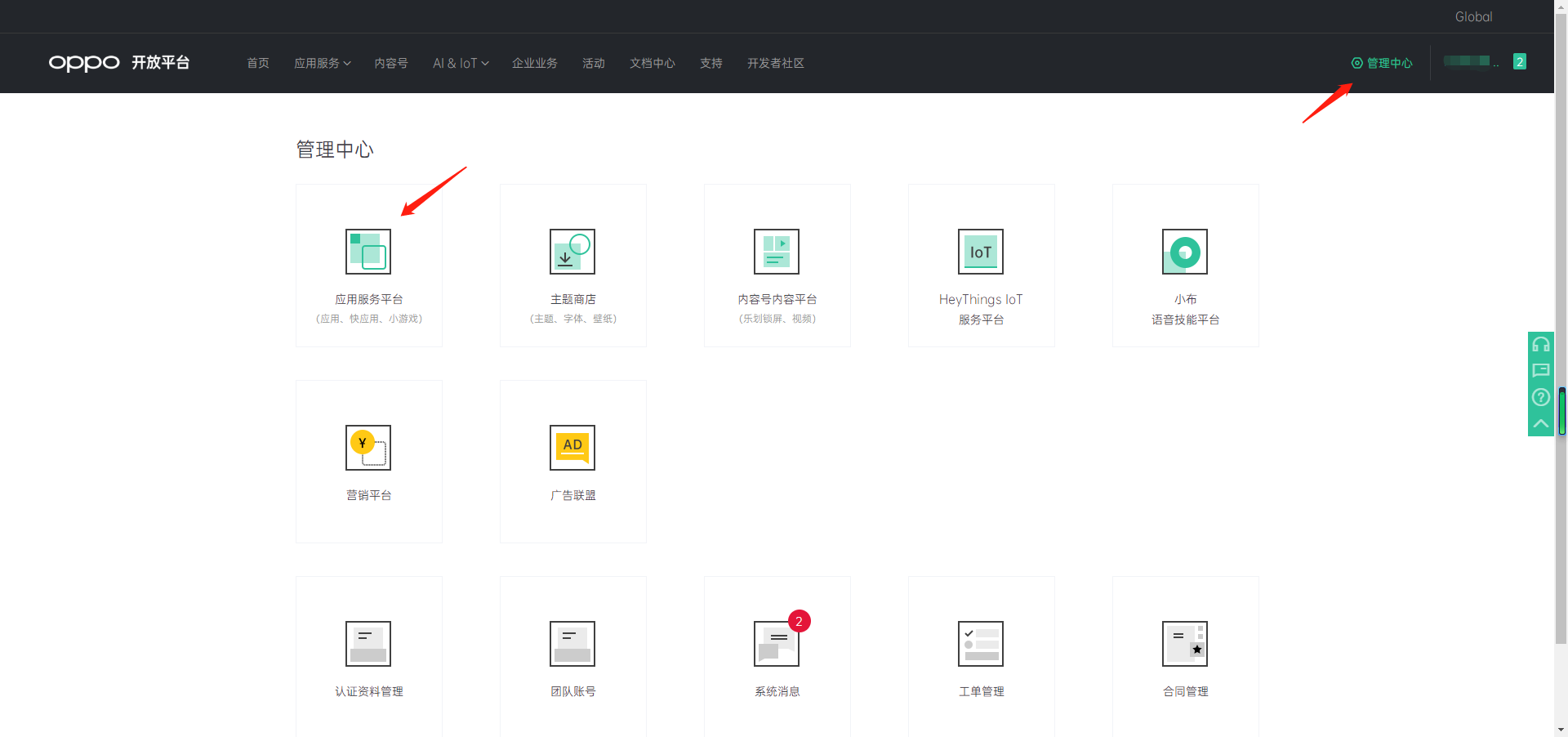
Task: Click the OPPO 开放平台 logo
Action: (x=119, y=63)
